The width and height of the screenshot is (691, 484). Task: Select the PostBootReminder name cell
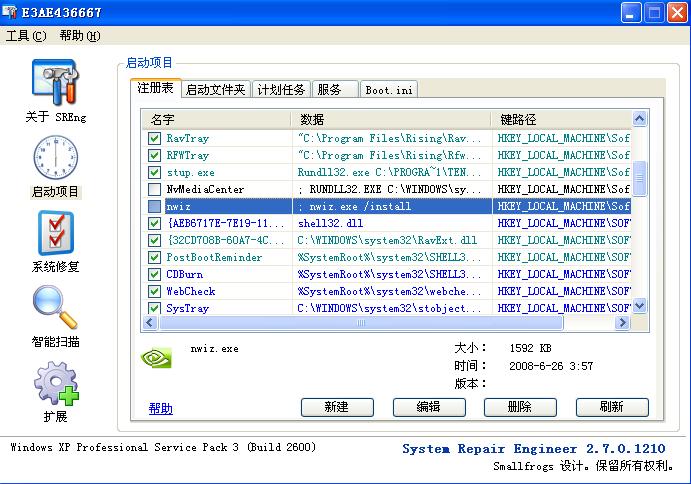214,257
